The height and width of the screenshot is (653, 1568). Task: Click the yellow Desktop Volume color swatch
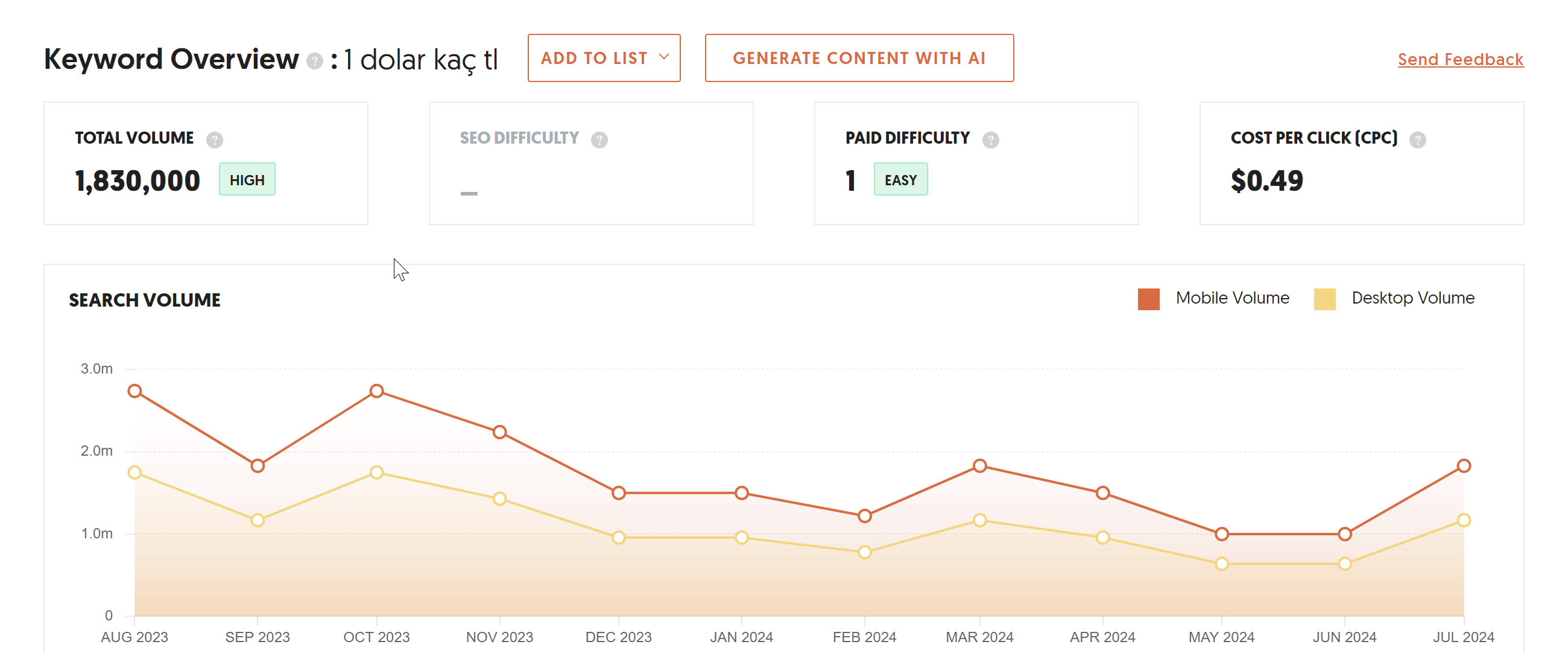(x=1324, y=299)
